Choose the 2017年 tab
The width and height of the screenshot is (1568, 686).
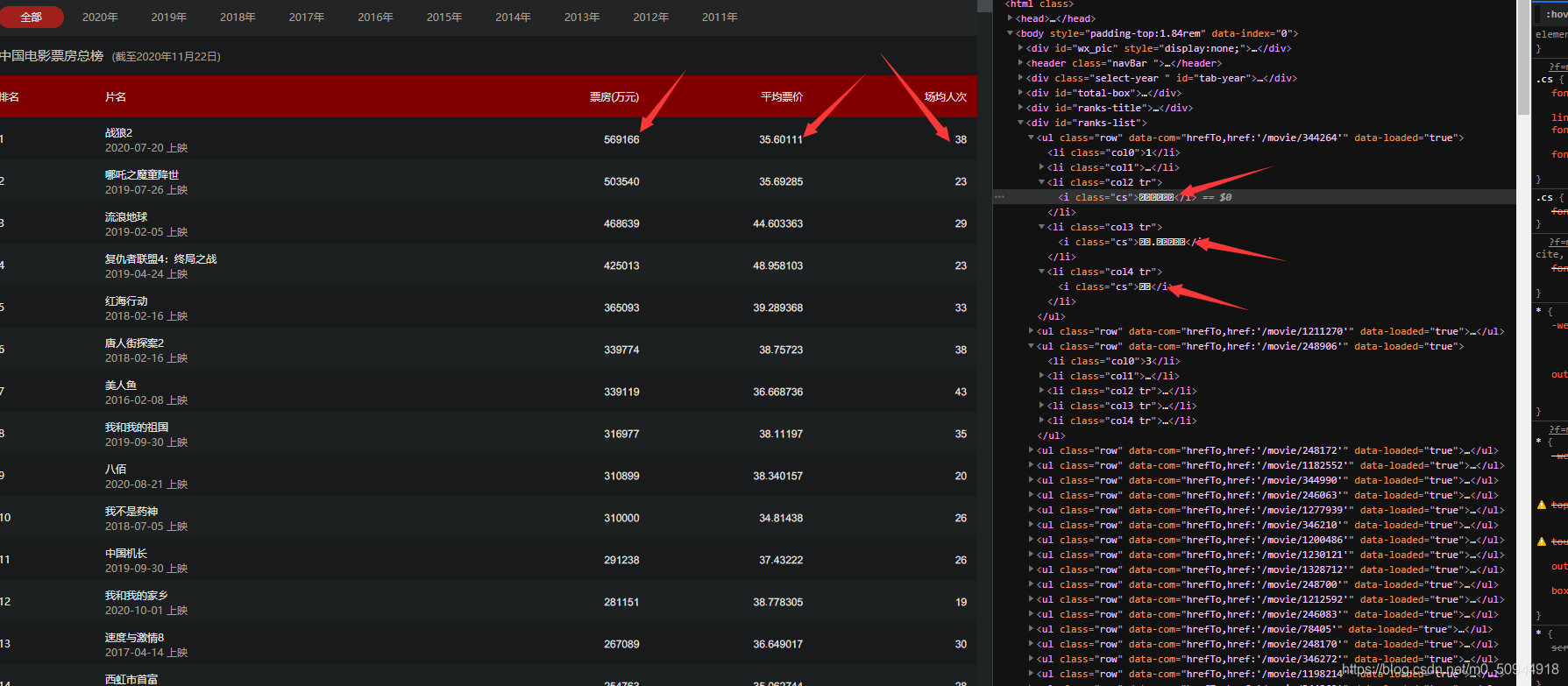point(307,17)
